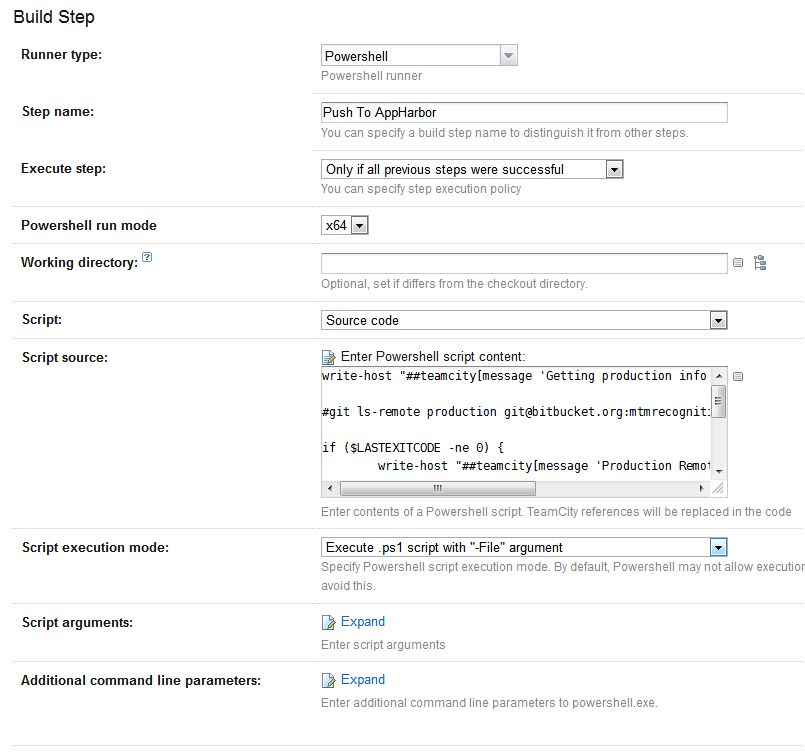Click the Step name text field
The image size is (805, 755).
(523, 113)
